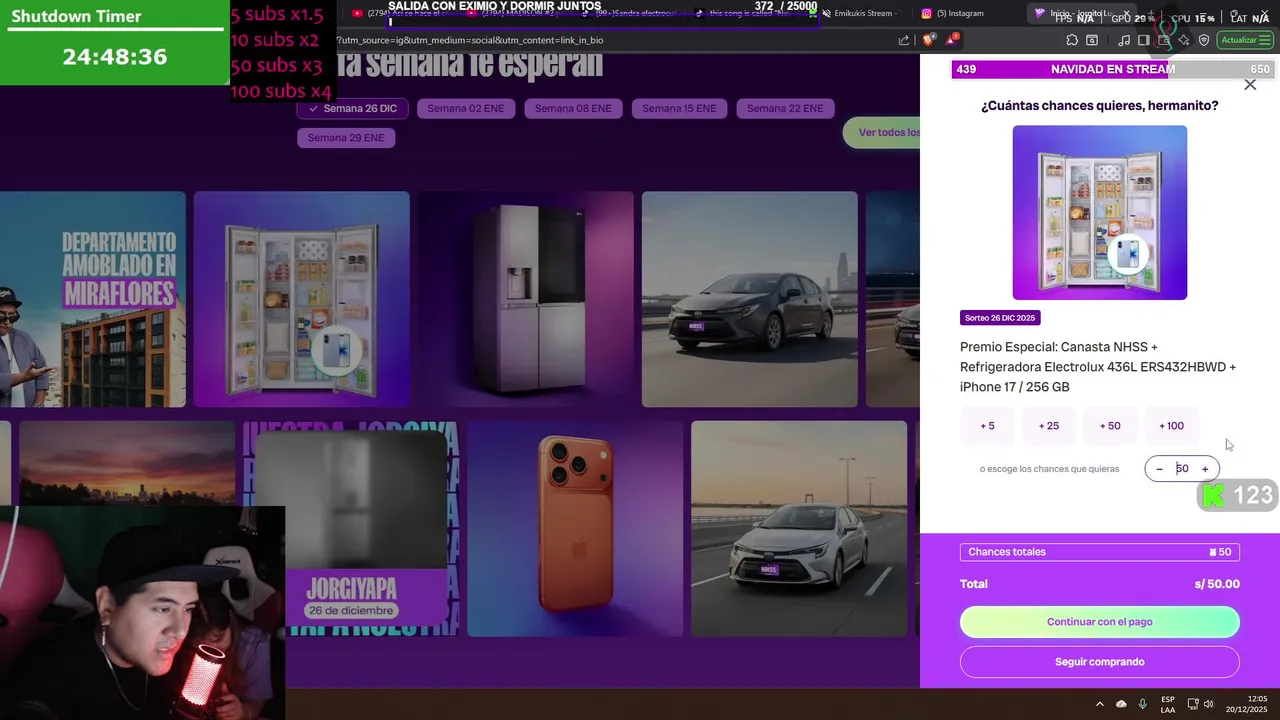Click Seguir comprando button

(1100, 662)
